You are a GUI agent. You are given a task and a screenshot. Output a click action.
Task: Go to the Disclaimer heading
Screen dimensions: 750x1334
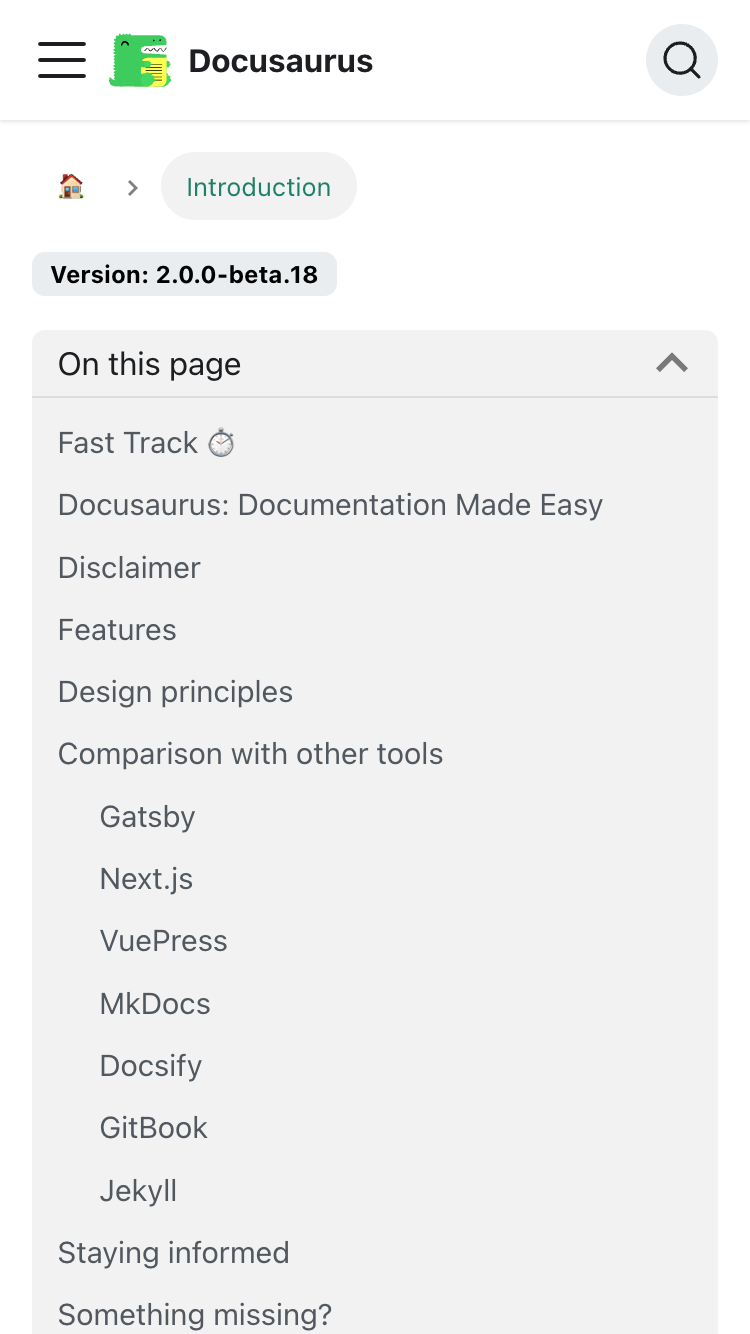(x=129, y=567)
